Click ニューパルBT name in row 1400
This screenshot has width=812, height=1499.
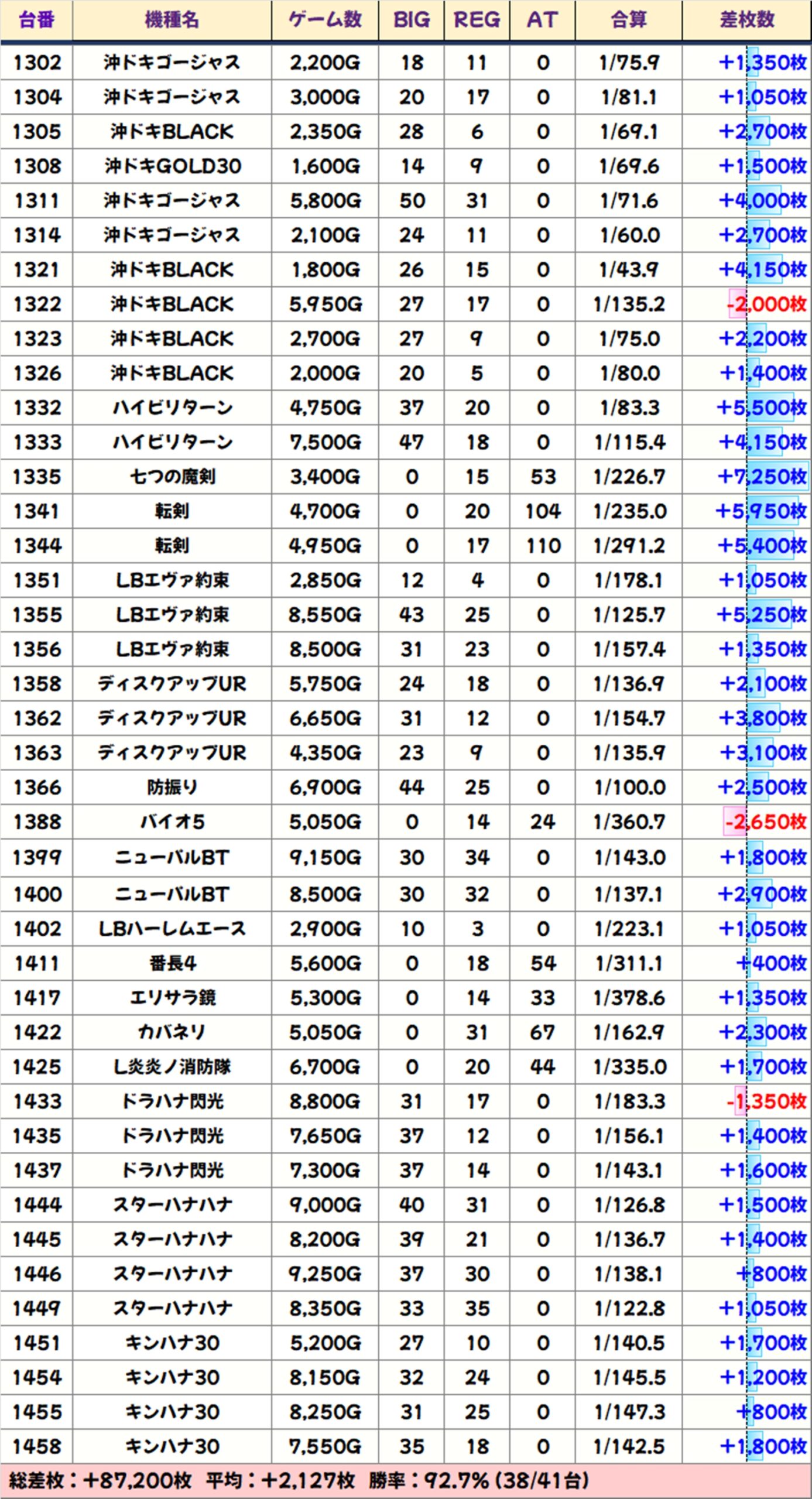click(x=172, y=895)
